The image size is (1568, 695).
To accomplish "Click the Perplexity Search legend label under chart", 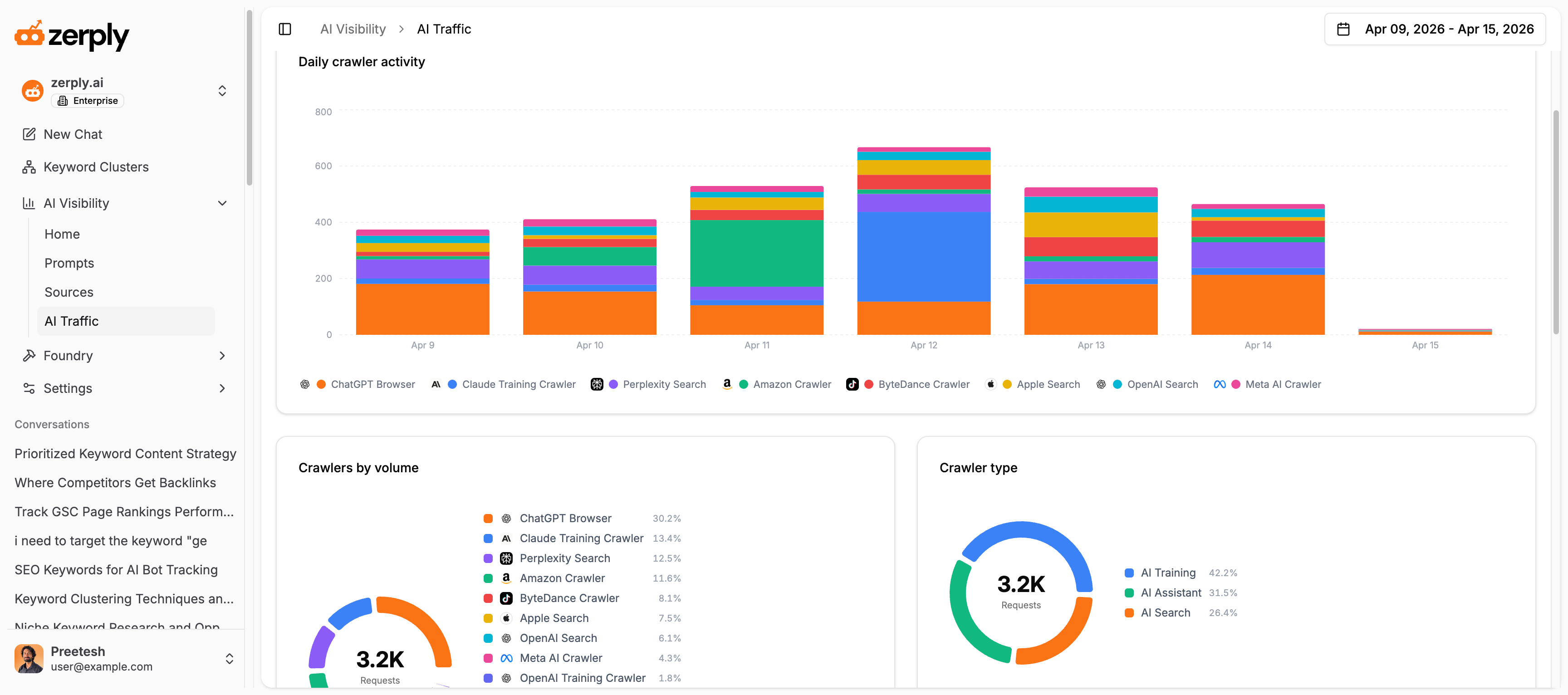I will pyautogui.click(x=664, y=384).
